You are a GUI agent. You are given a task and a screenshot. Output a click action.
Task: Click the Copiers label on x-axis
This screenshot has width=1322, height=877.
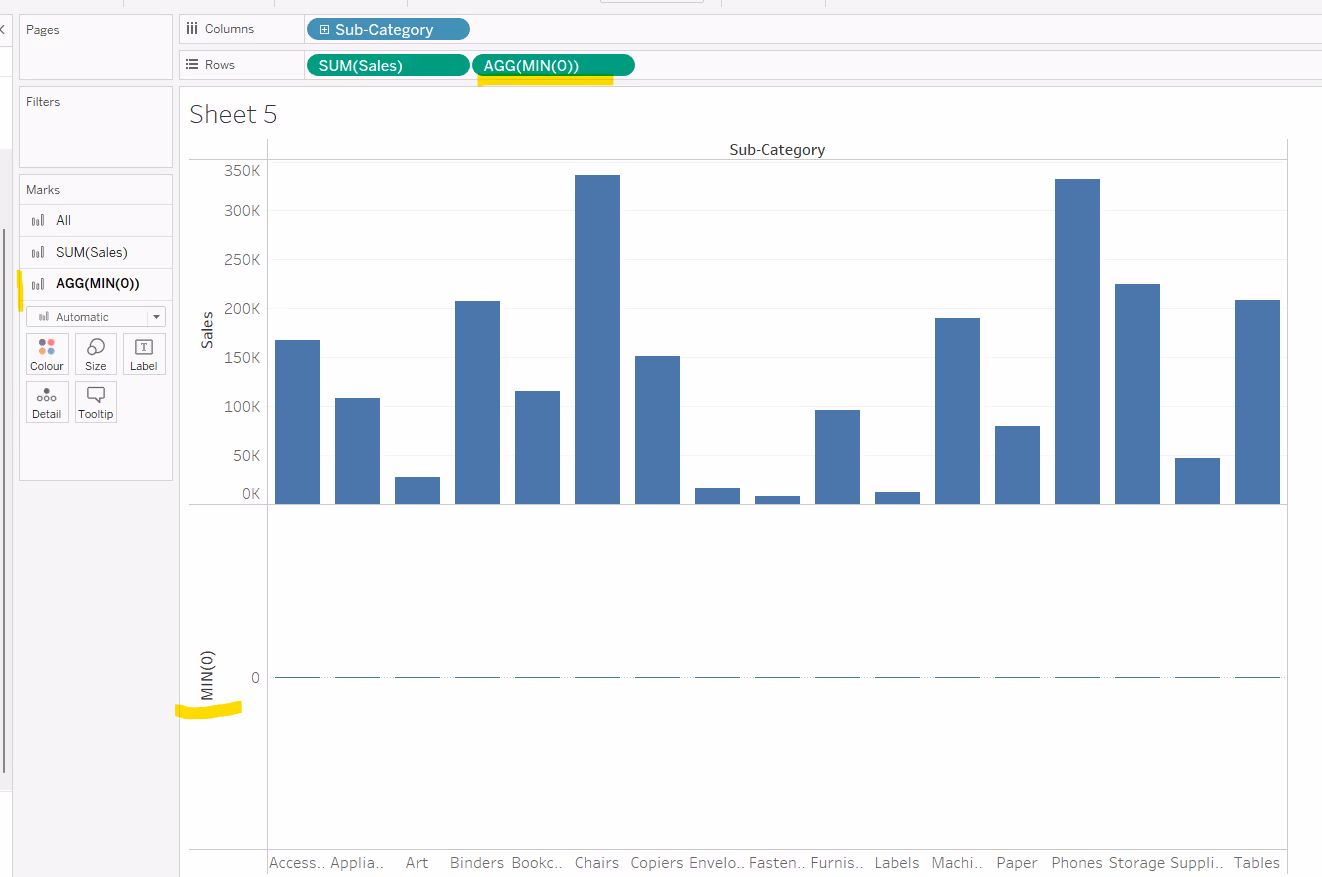click(x=657, y=863)
